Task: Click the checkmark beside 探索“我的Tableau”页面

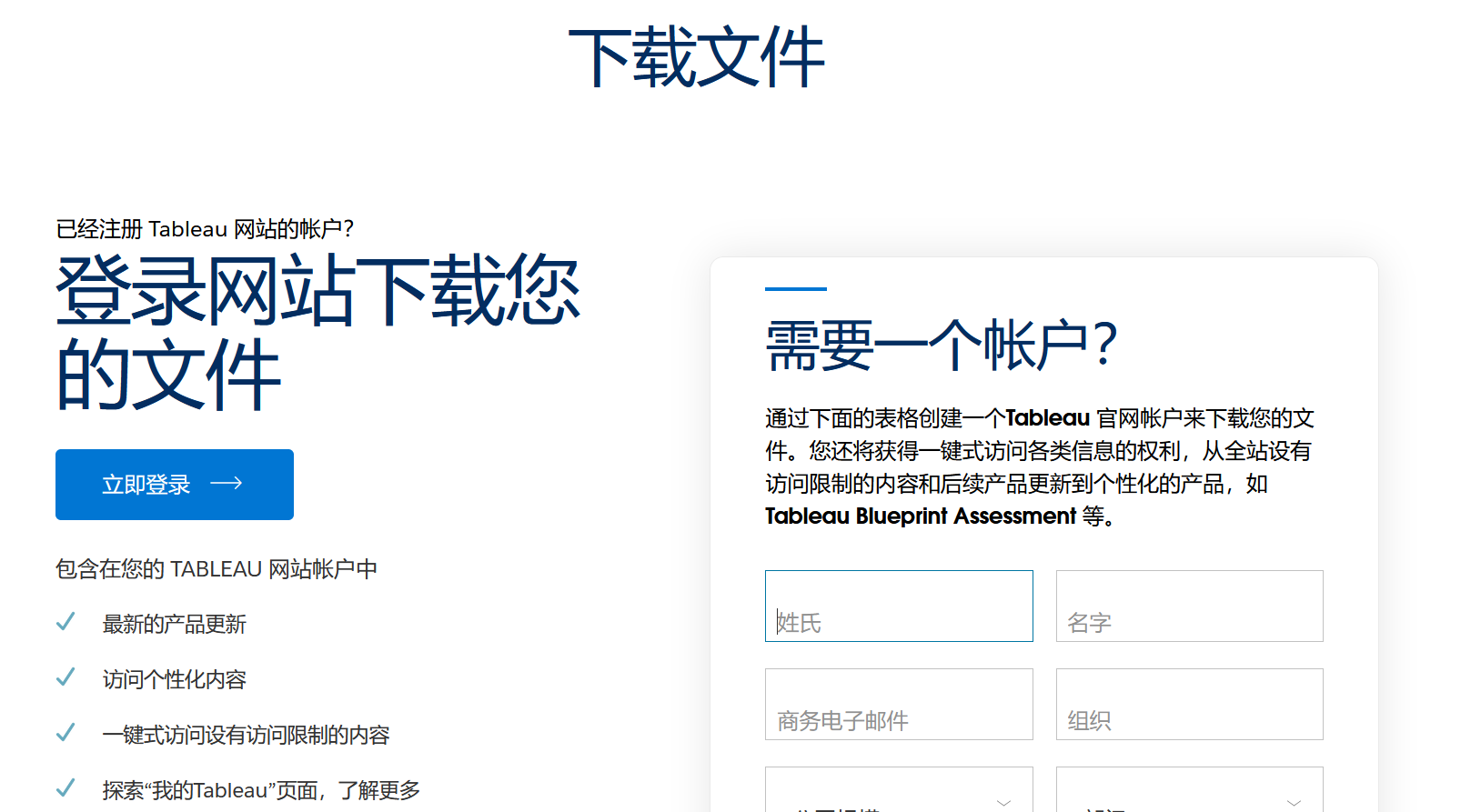Action: click(x=65, y=788)
